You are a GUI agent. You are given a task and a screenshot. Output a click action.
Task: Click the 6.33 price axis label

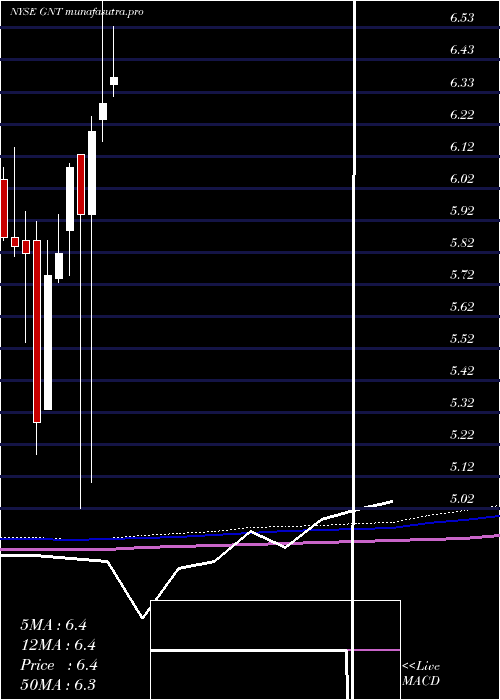coord(462,83)
